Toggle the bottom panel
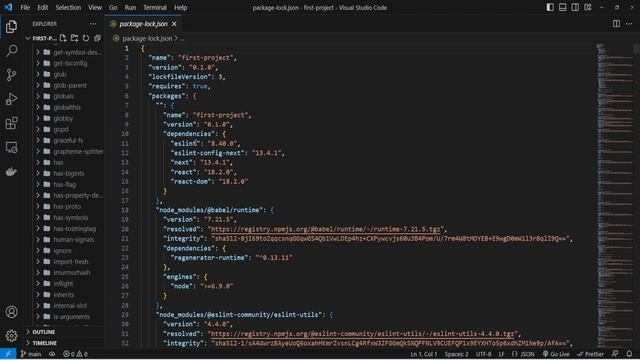 (x=562, y=7)
